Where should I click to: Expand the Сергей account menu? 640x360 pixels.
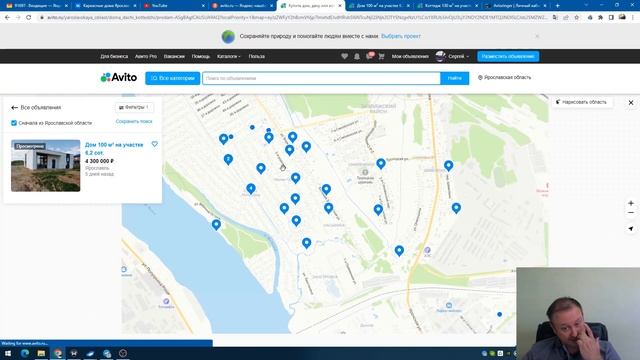click(458, 56)
